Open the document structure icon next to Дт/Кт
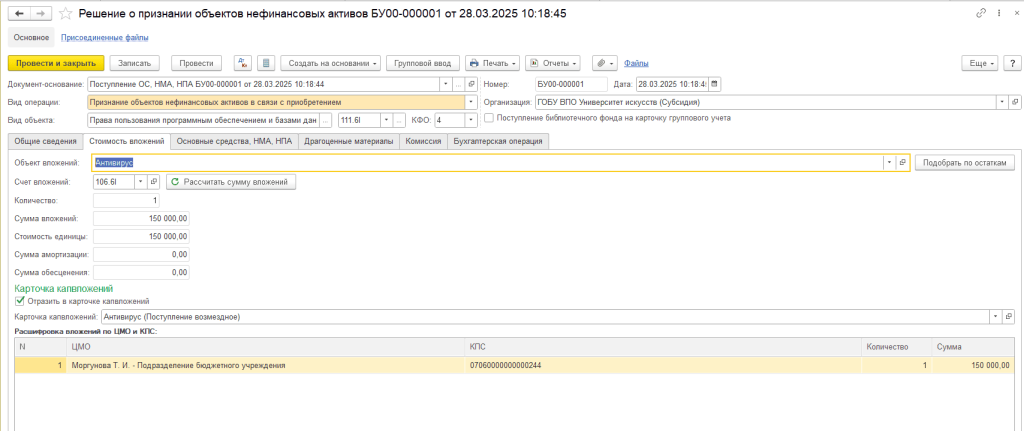 point(266,63)
